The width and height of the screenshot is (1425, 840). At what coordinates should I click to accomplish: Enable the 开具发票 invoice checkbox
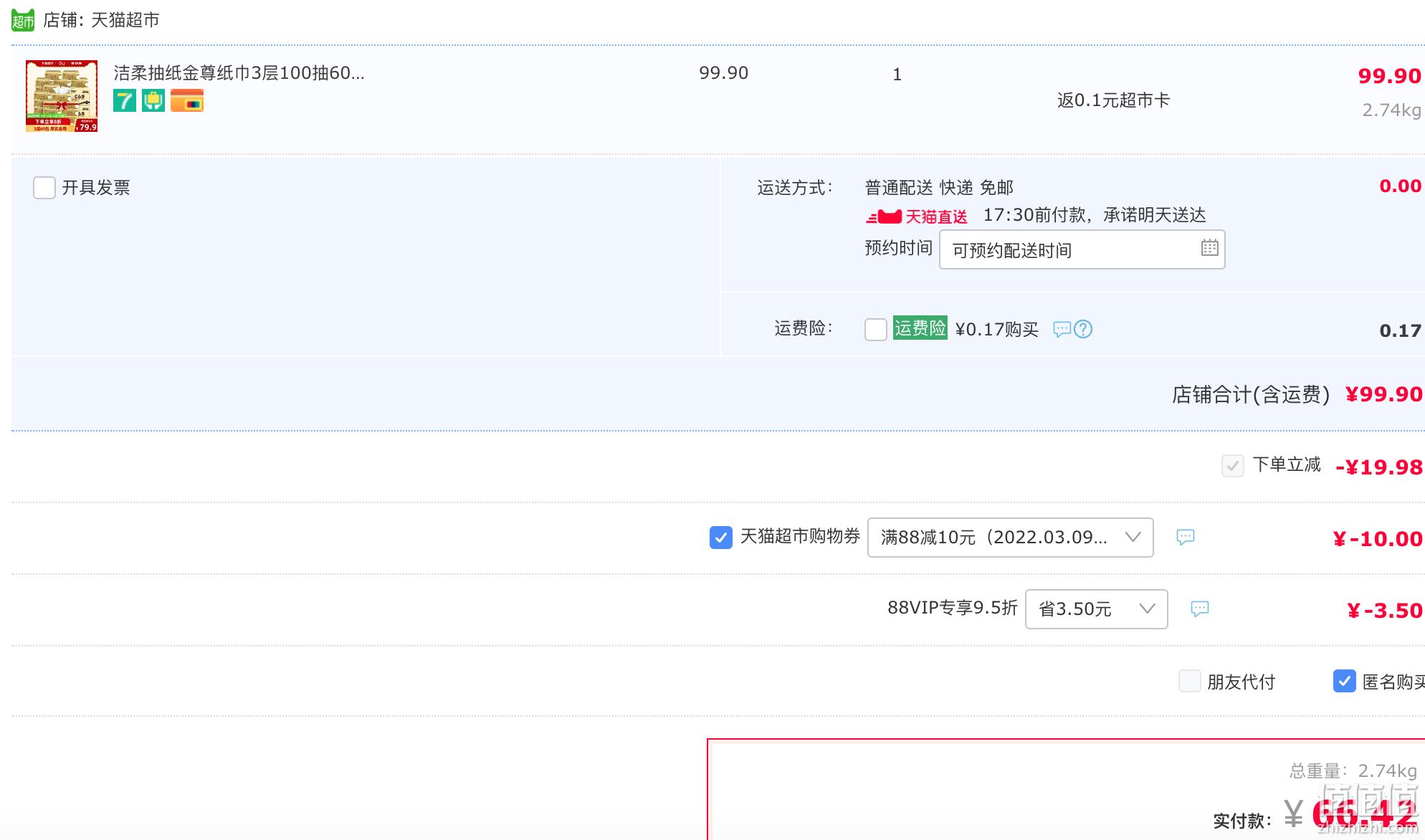pos(44,188)
